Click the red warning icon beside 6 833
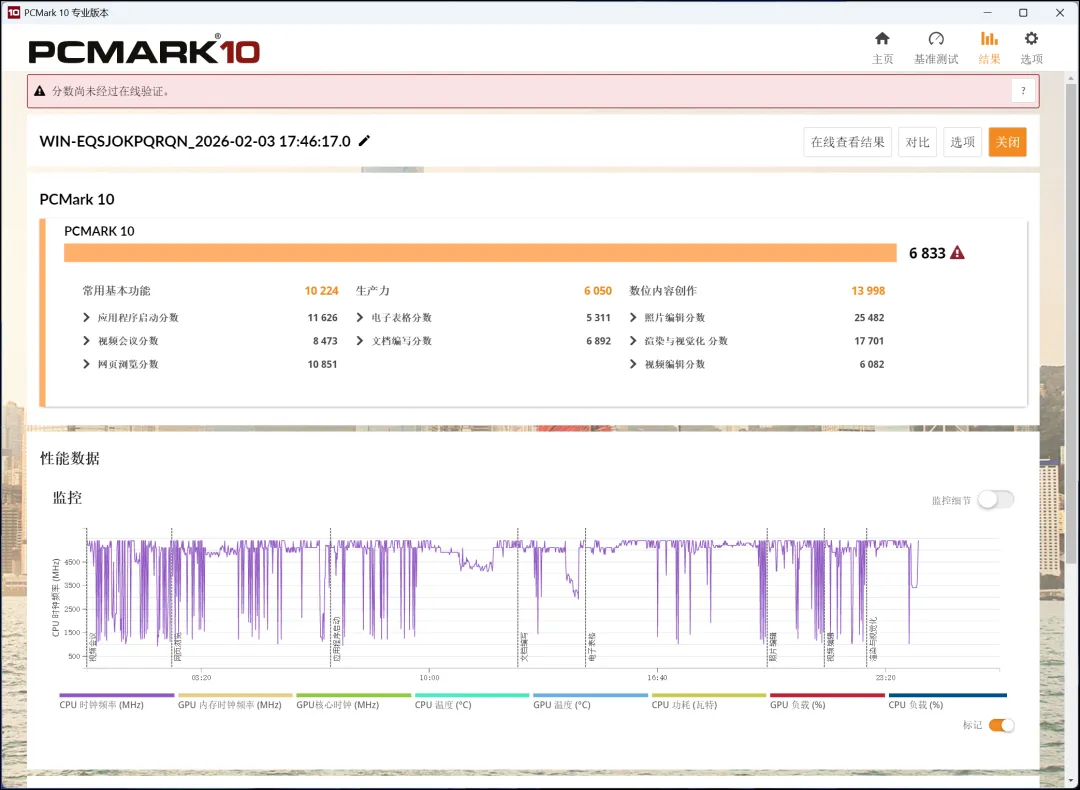This screenshot has height=790, width=1080. coord(957,253)
